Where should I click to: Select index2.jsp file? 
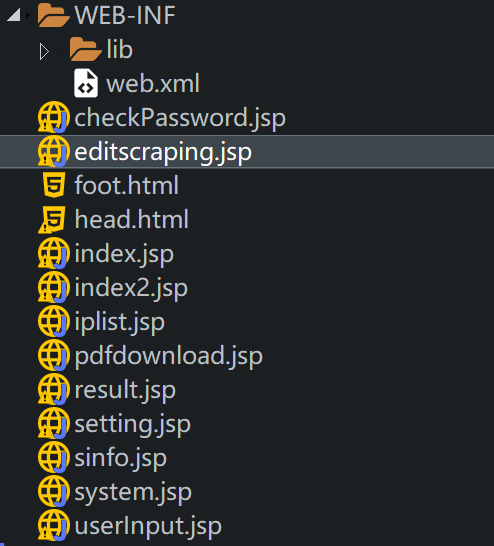pyautogui.click(x=131, y=289)
